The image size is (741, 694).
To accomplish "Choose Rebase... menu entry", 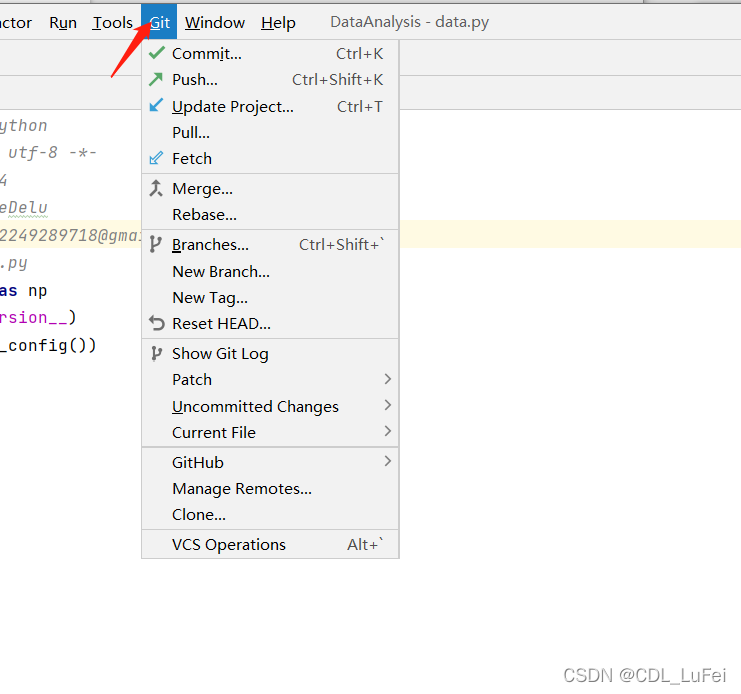I will 270,214.
